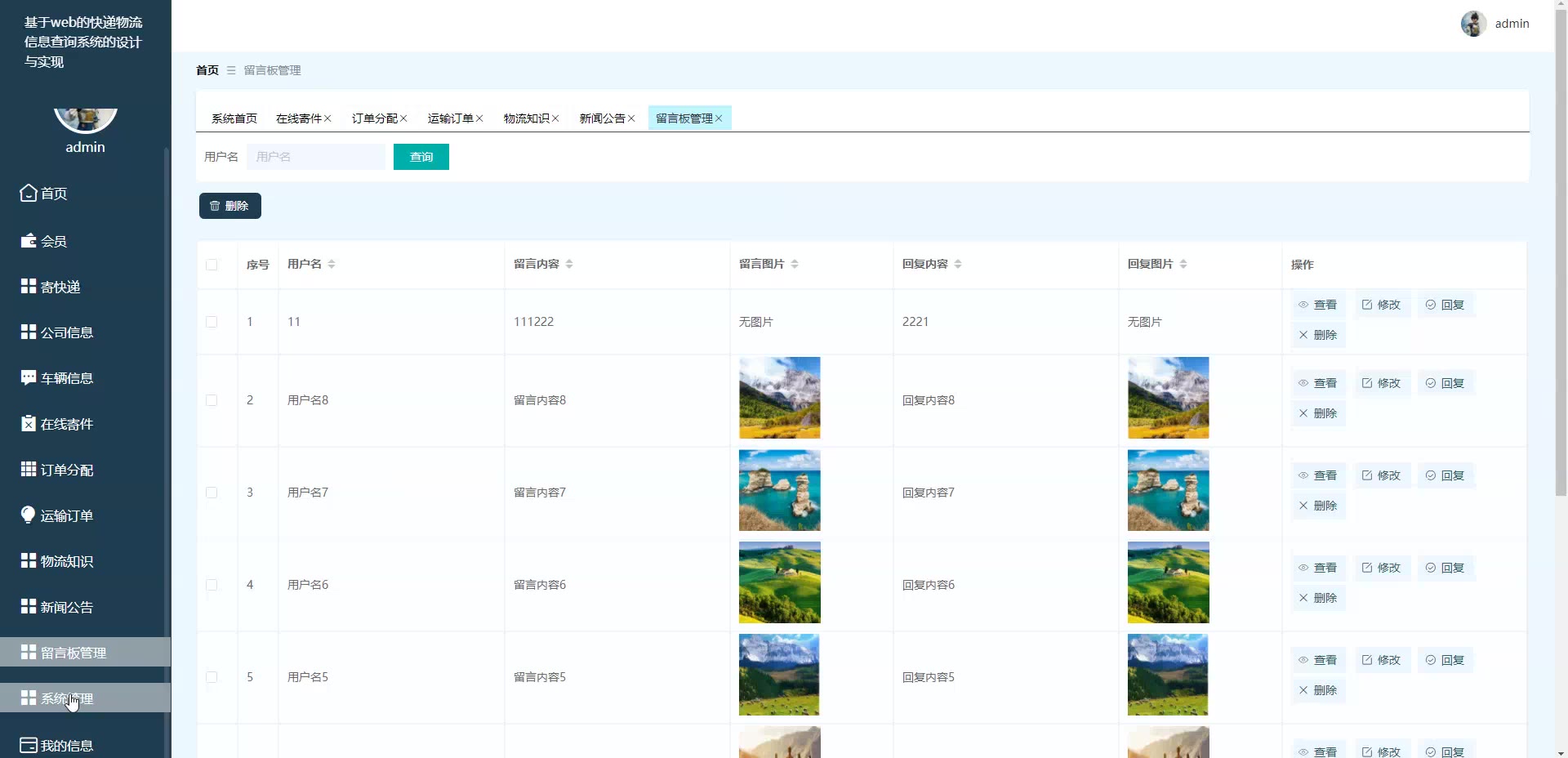Sort table by 留言图片 column

pyautogui.click(x=795, y=264)
